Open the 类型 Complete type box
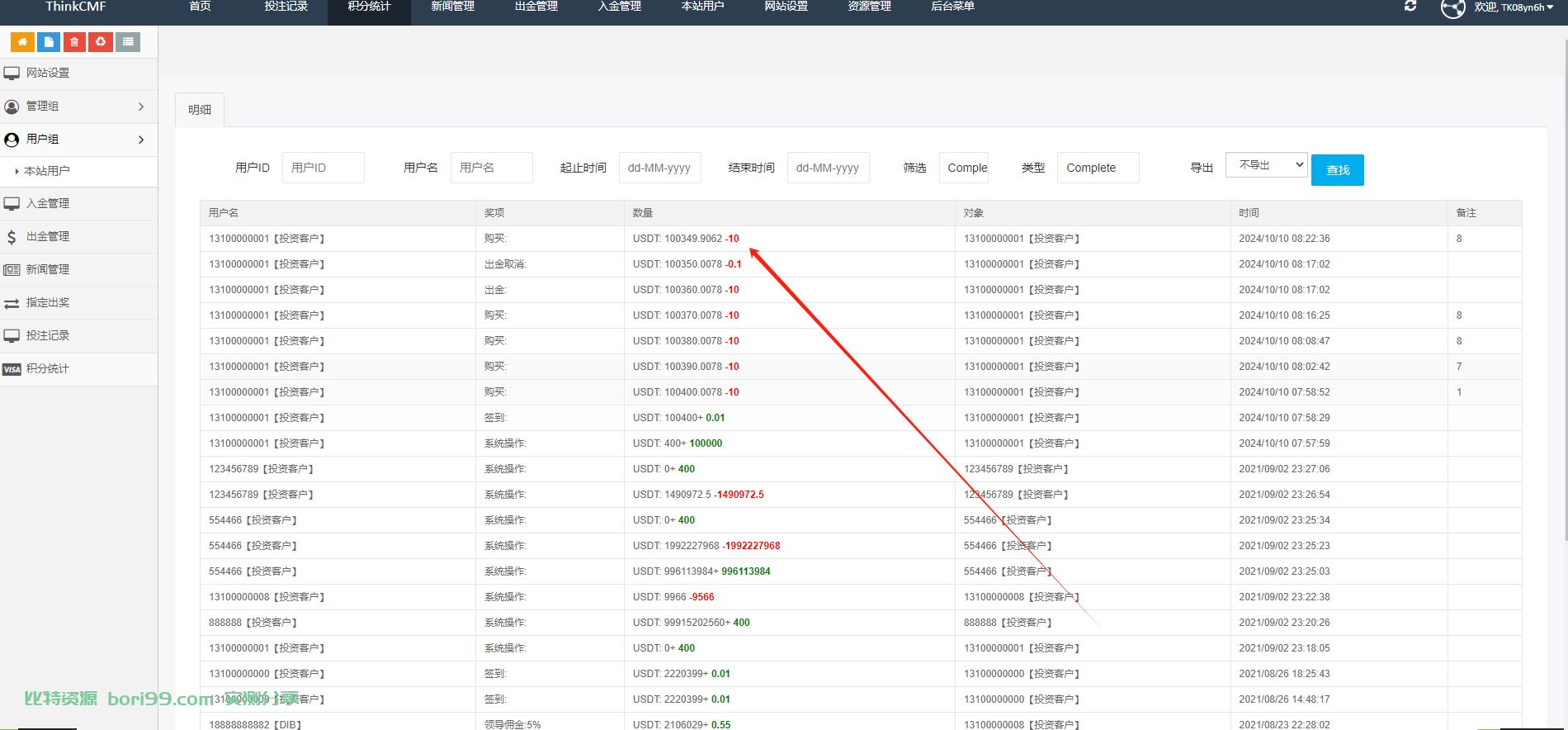1568x730 pixels. (x=1098, y=168)
